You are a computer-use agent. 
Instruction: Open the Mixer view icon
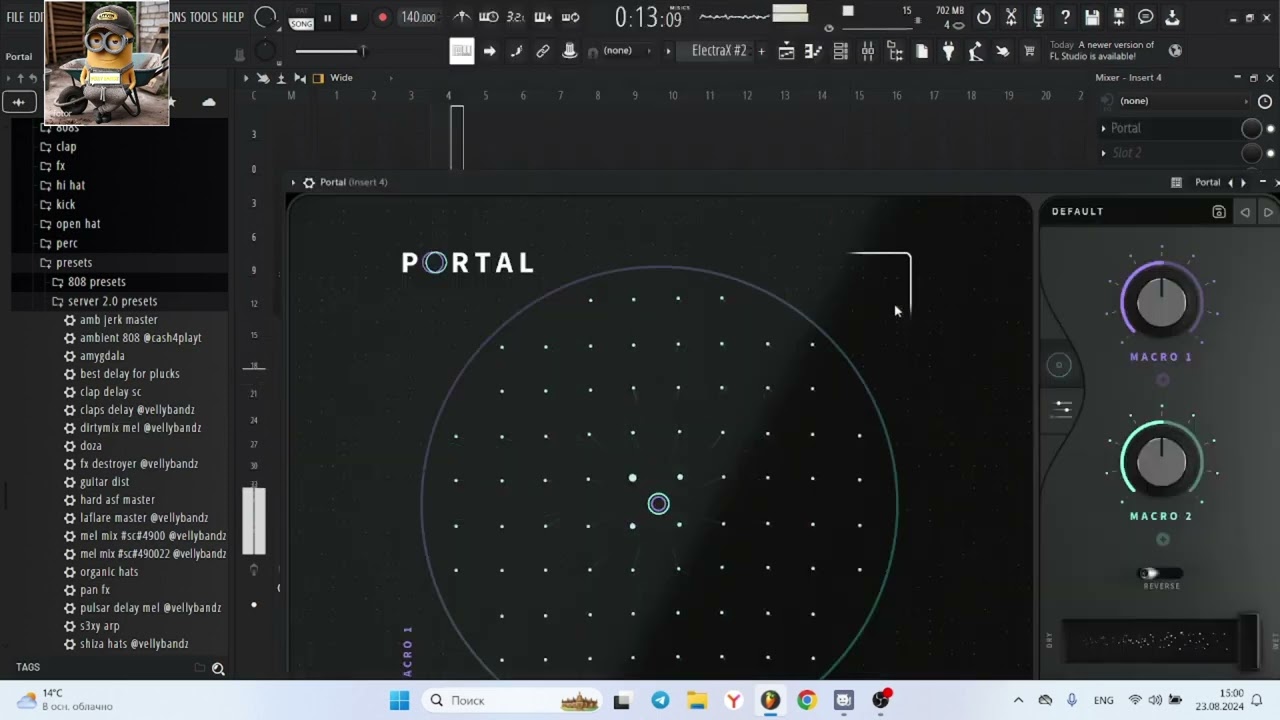pos(867,51)
